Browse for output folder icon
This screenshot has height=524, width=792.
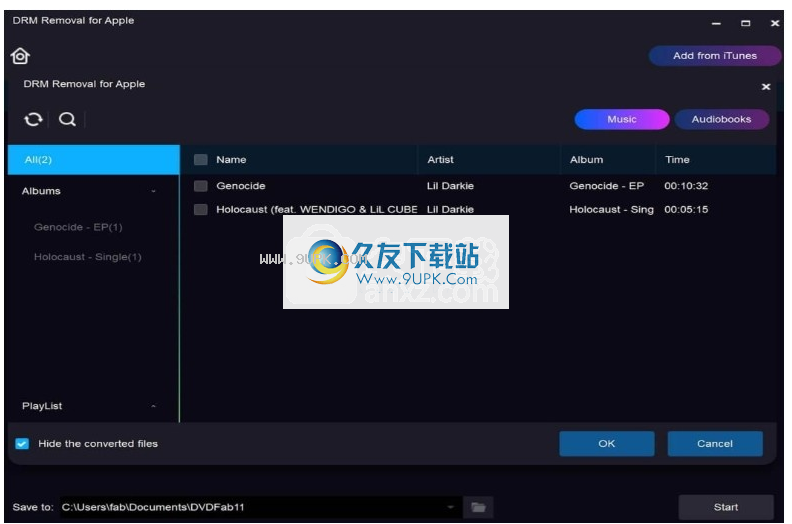pos(478,507)
